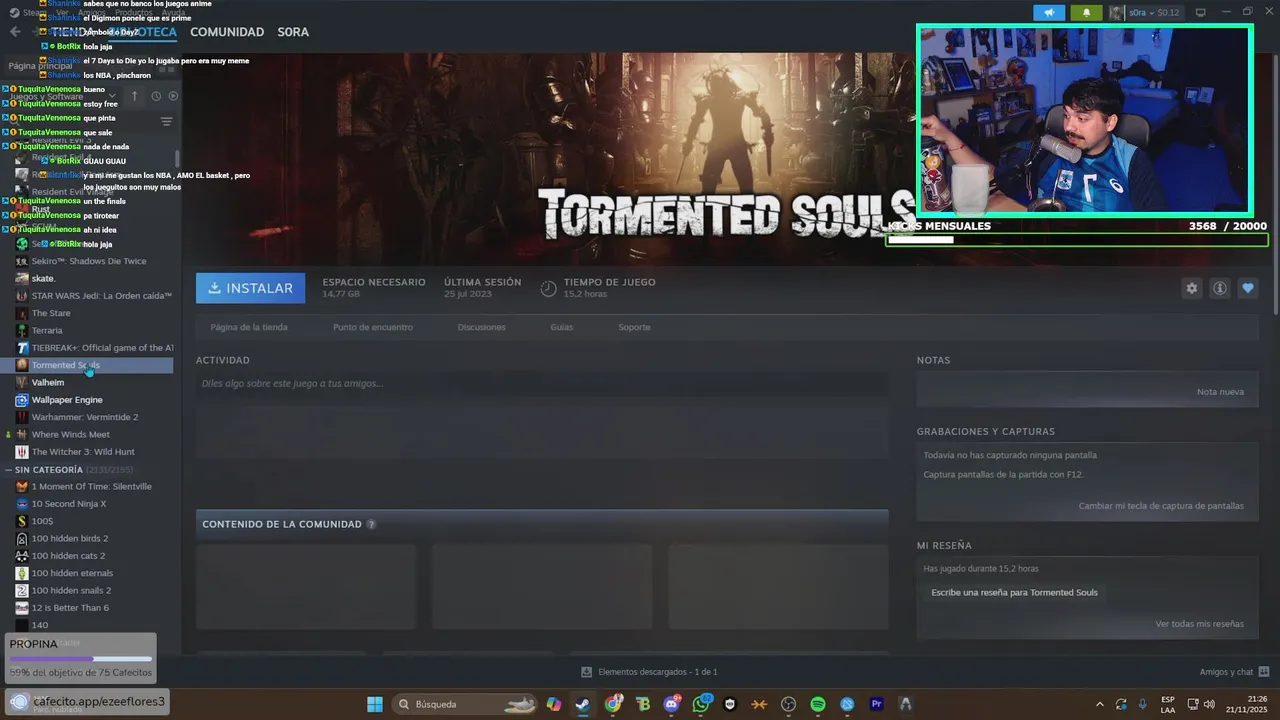
Task: Open the Guías tab
Action: pyautogui.click(x=561, y=327)
